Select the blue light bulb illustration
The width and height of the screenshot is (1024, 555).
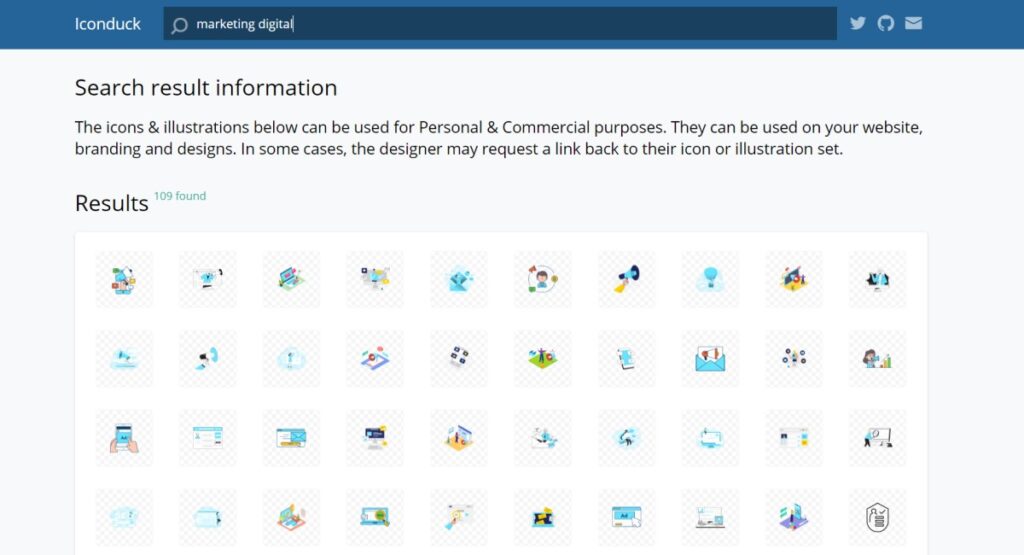point(710,279)
